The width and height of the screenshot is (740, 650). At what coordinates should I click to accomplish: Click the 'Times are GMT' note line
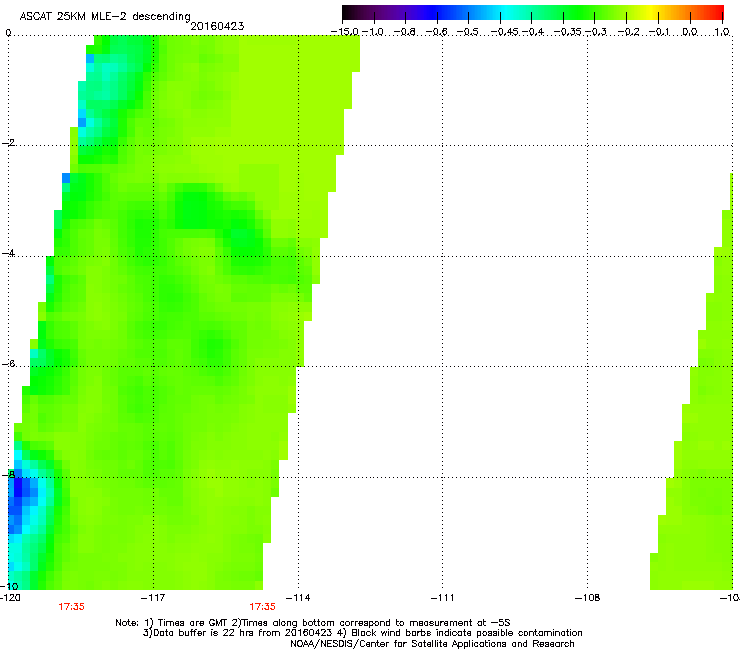point(313,623)
